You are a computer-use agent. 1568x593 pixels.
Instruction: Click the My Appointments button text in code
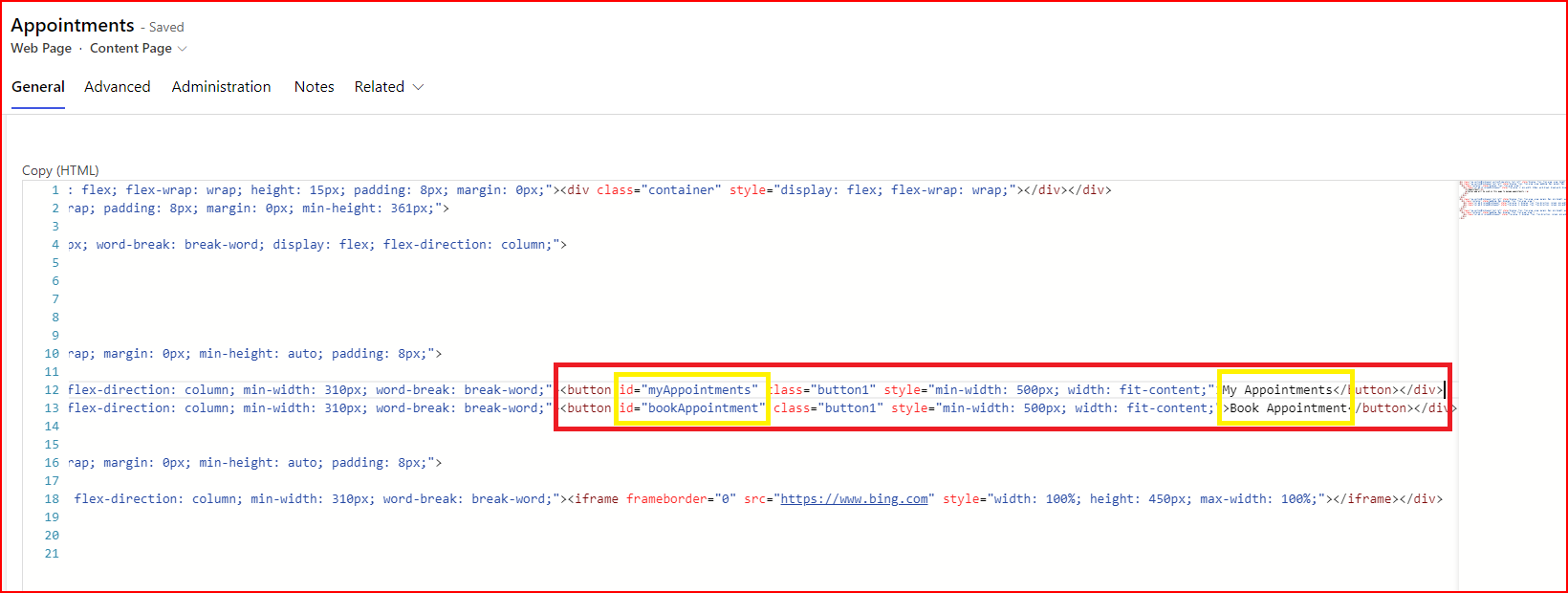click(1277, 390)
